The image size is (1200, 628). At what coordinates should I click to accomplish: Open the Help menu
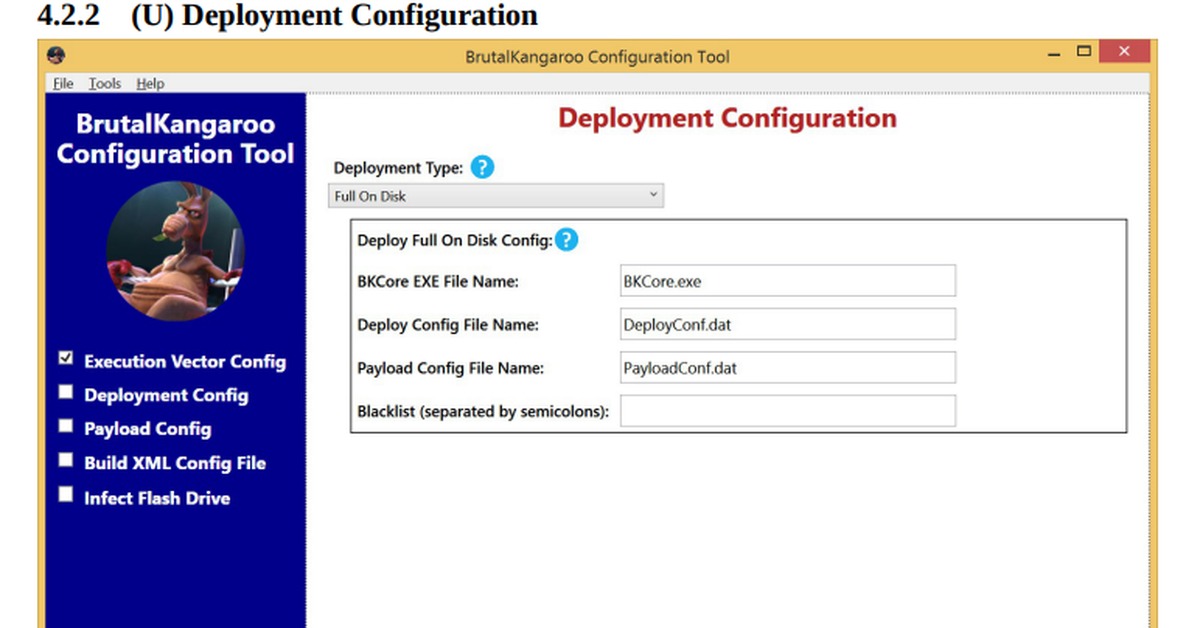[150, 84]
